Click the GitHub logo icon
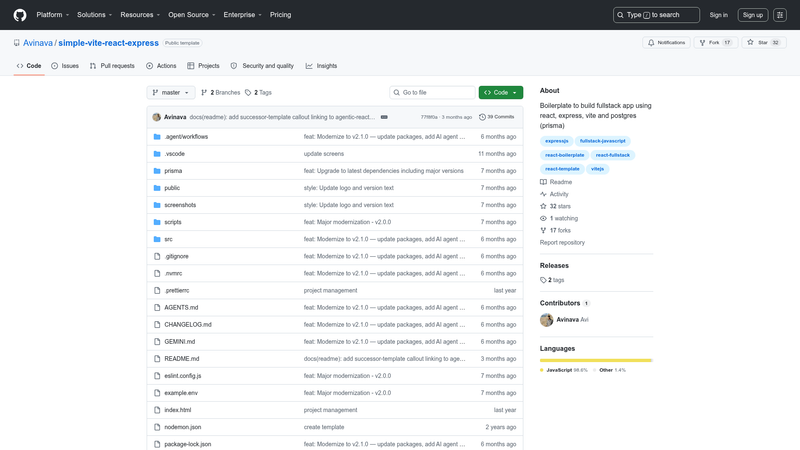This screenshot has width=800, height=450. pos(20,15)
